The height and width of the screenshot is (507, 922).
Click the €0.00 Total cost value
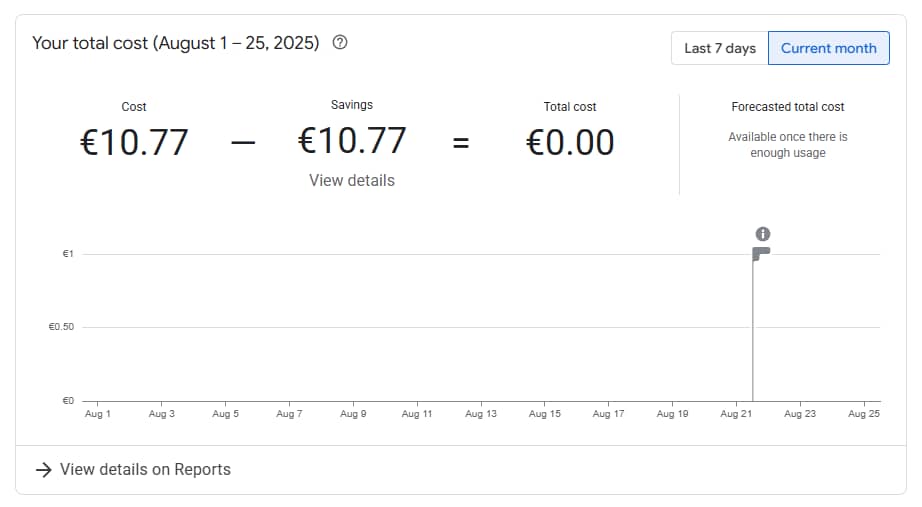coord(570,142)
